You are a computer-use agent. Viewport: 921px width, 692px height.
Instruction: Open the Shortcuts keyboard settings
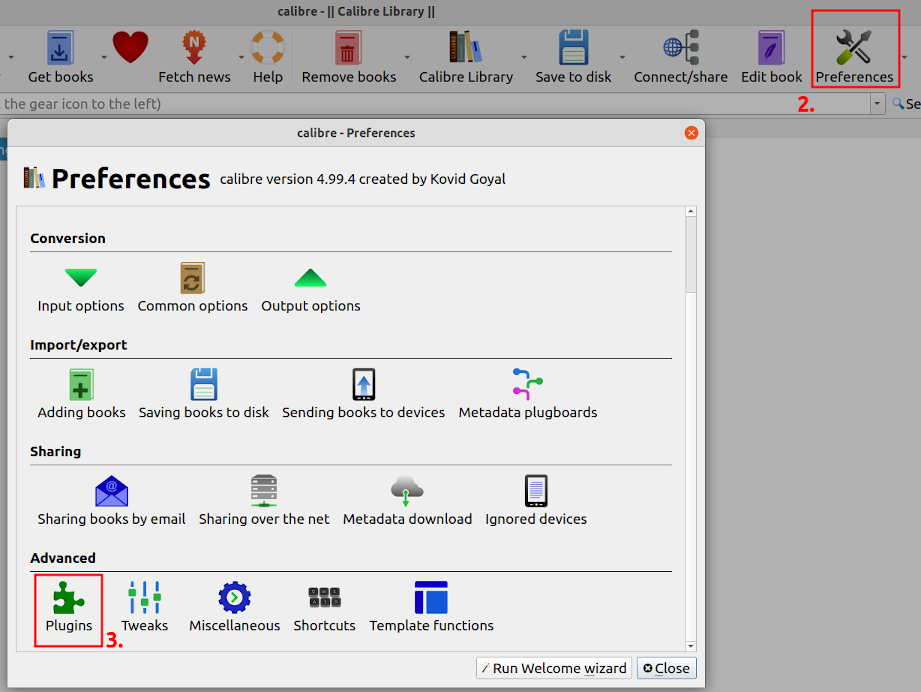coord(325,607)
